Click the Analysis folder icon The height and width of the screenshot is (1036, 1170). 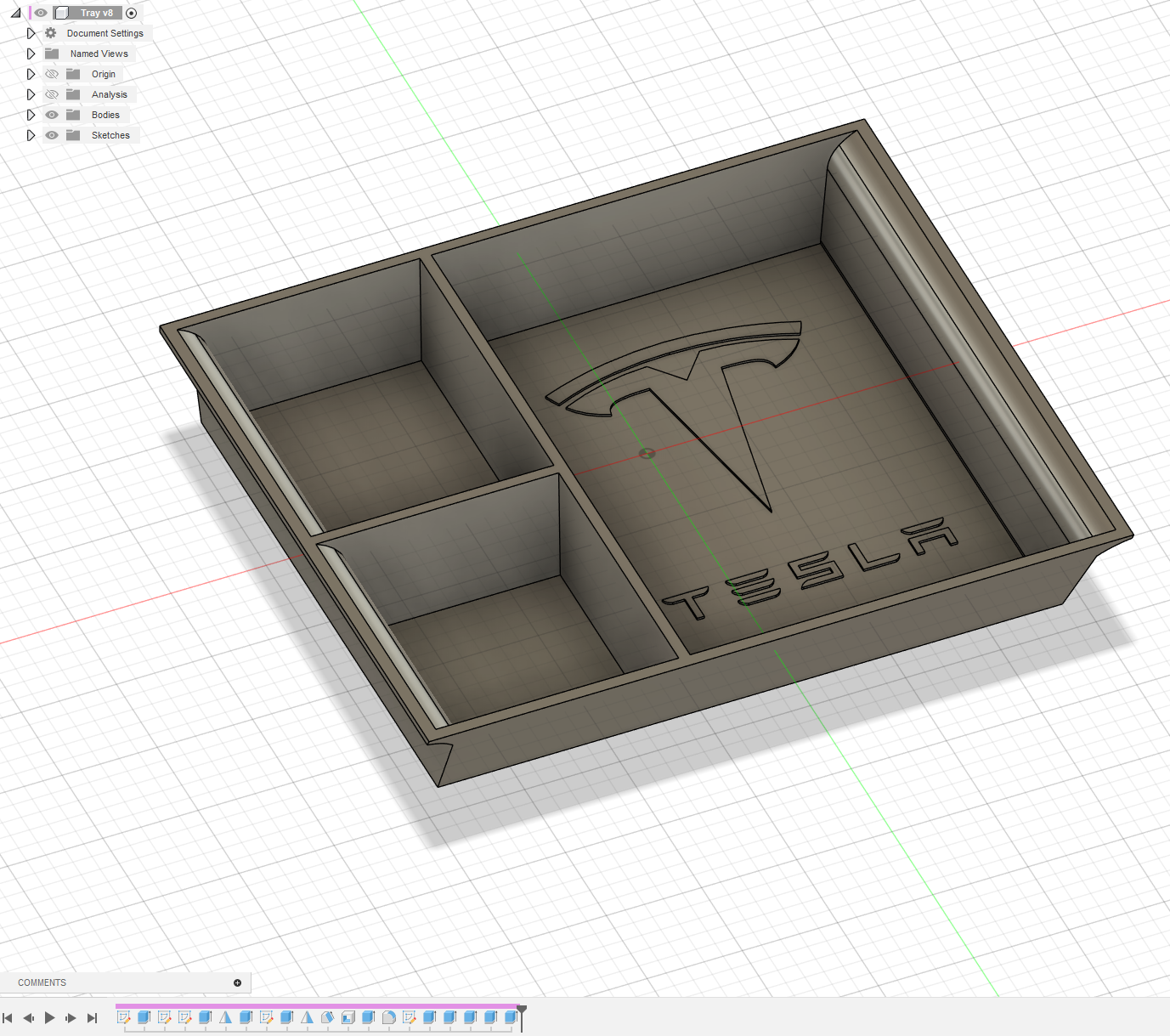click(x=73, y=94)
